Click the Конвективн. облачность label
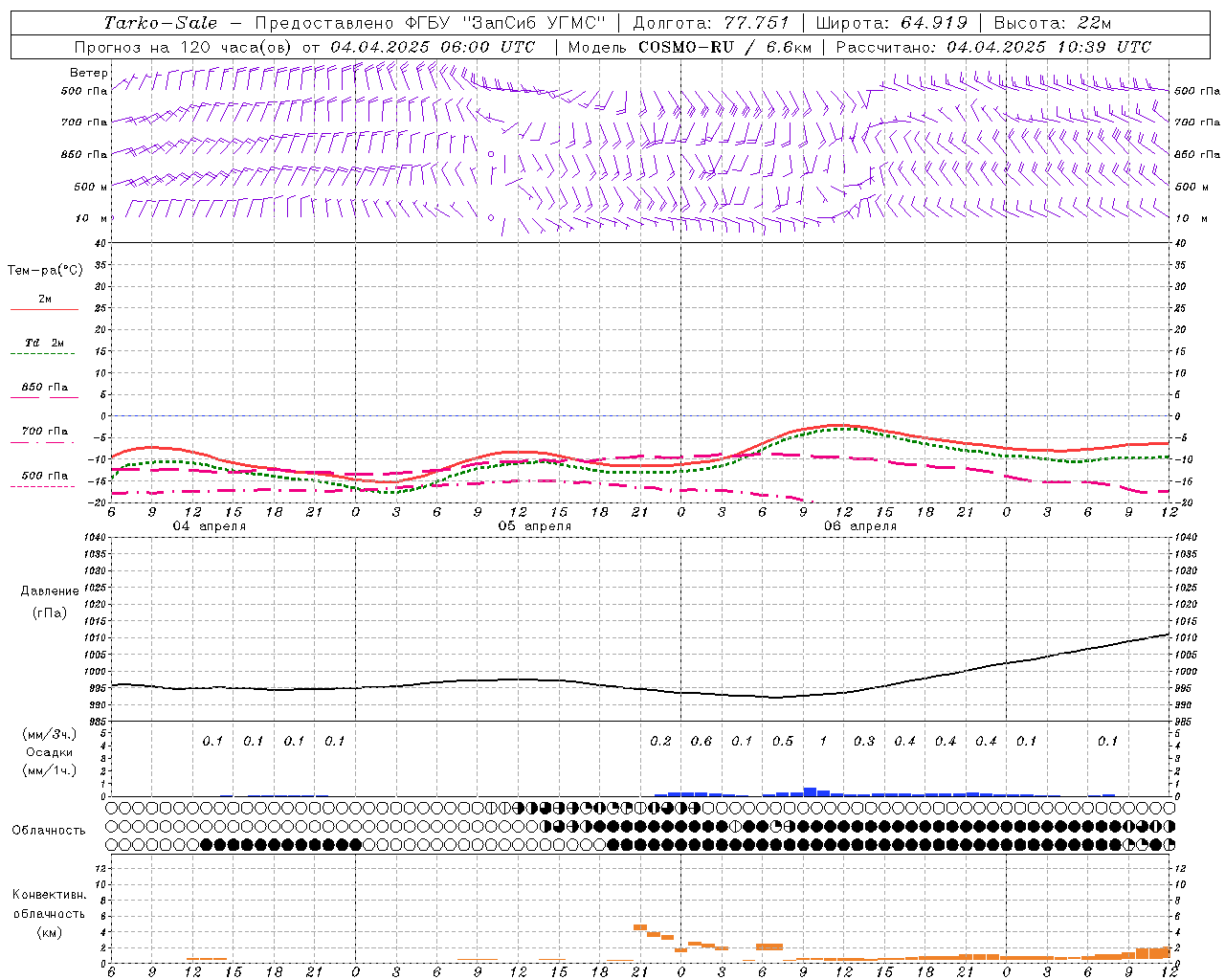 [x=49, y=904]
